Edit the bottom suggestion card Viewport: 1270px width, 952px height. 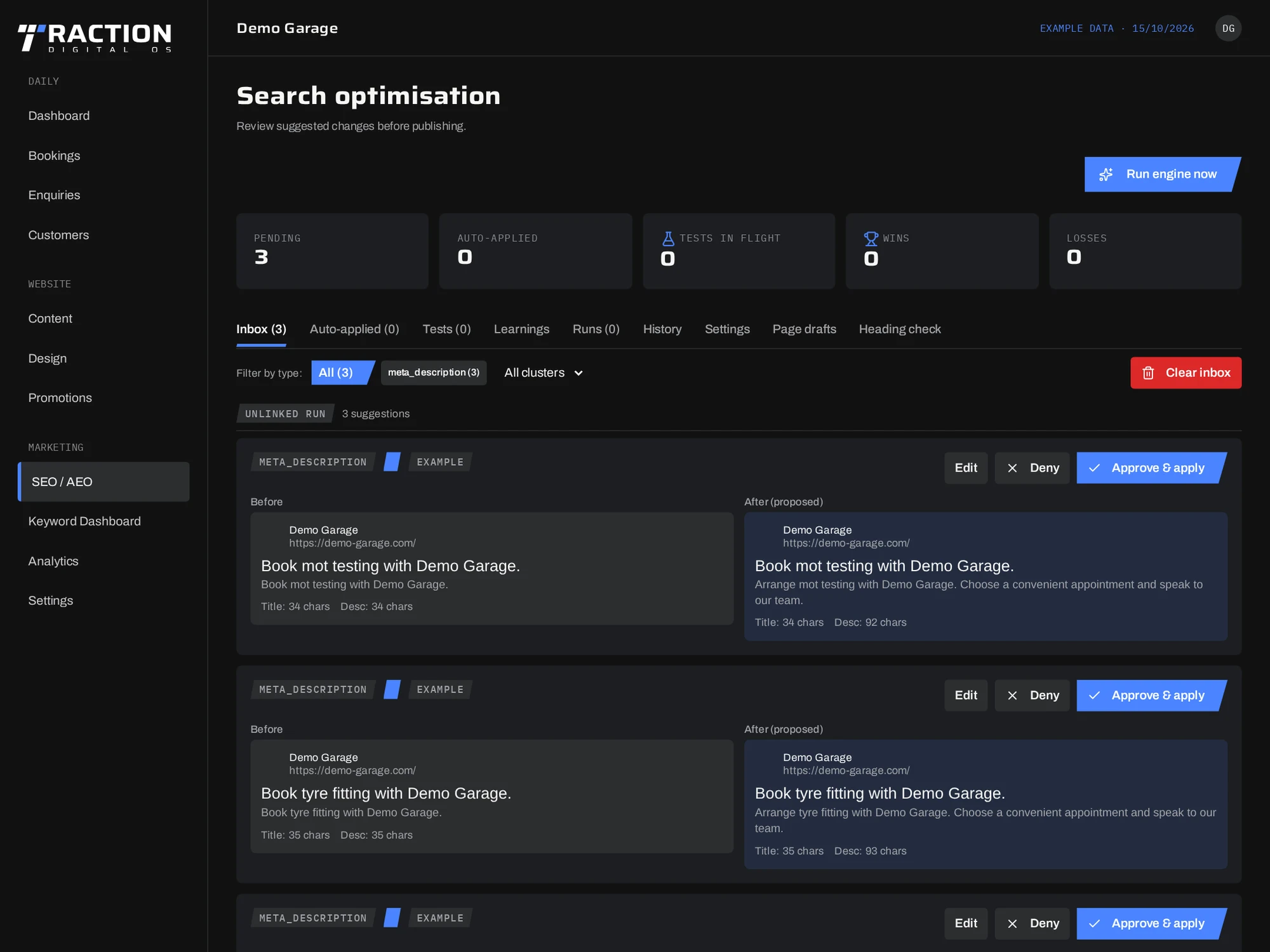(x=966, y=923)
